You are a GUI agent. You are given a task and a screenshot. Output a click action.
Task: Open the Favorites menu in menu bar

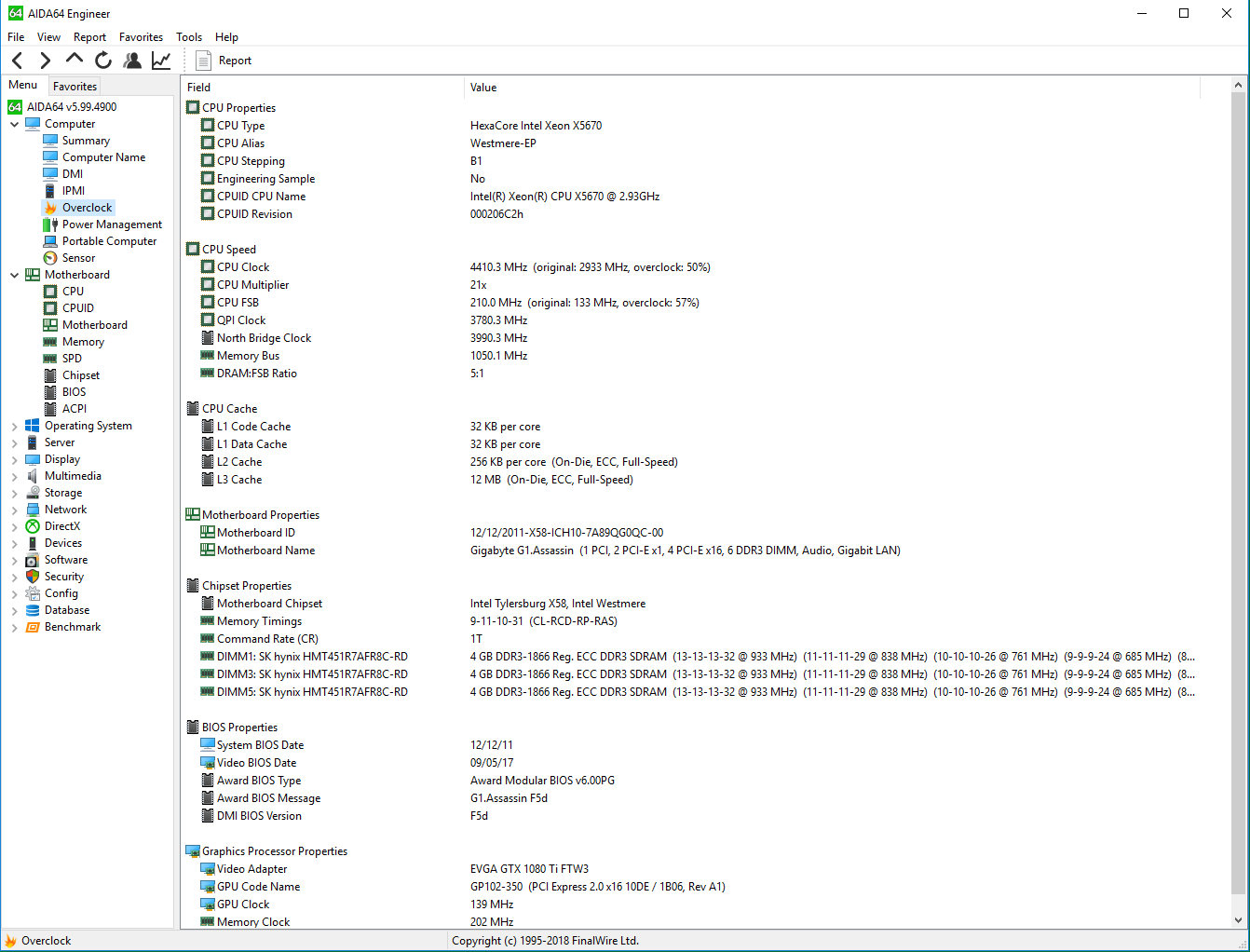pyautogui.click(x=141, y=37)
